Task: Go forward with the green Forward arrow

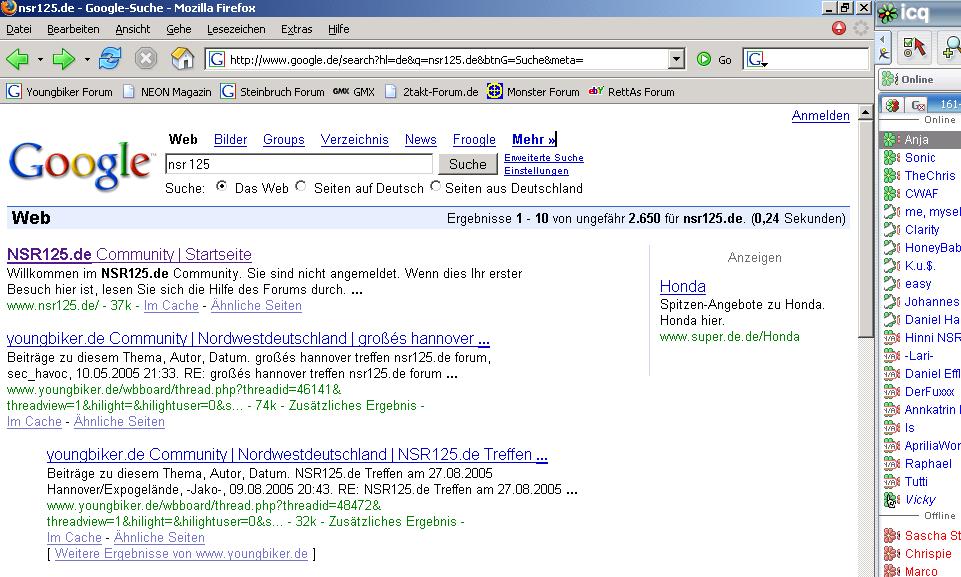Action: 63,59
